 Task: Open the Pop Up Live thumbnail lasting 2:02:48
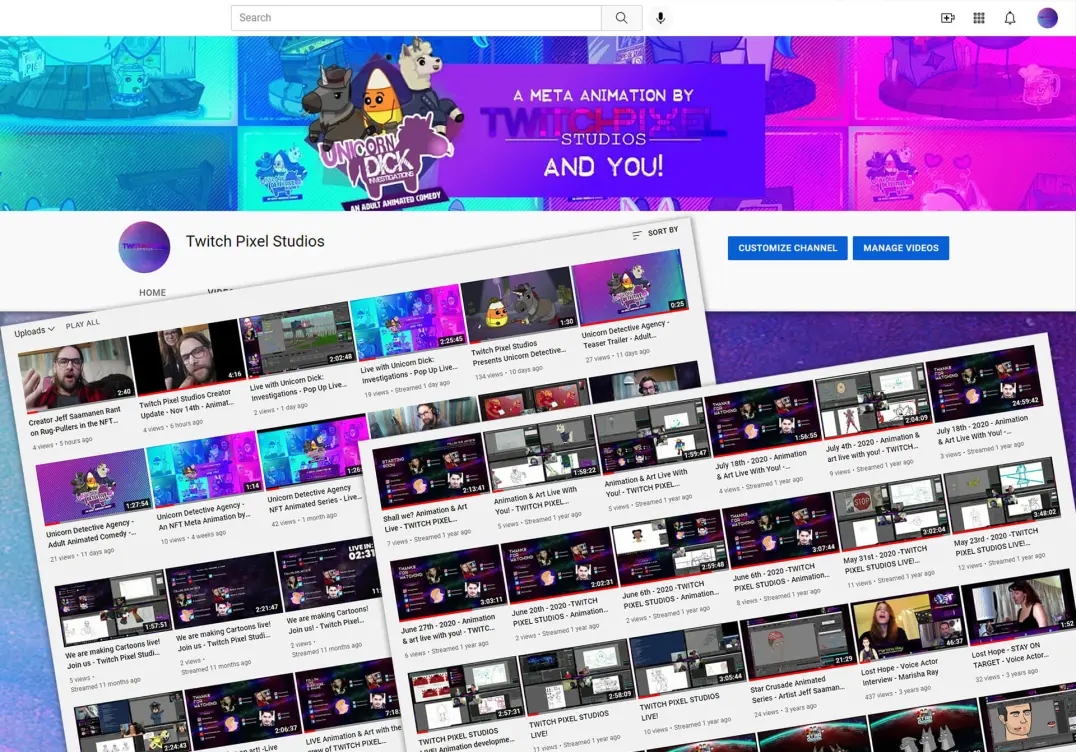tap(298, 339)
